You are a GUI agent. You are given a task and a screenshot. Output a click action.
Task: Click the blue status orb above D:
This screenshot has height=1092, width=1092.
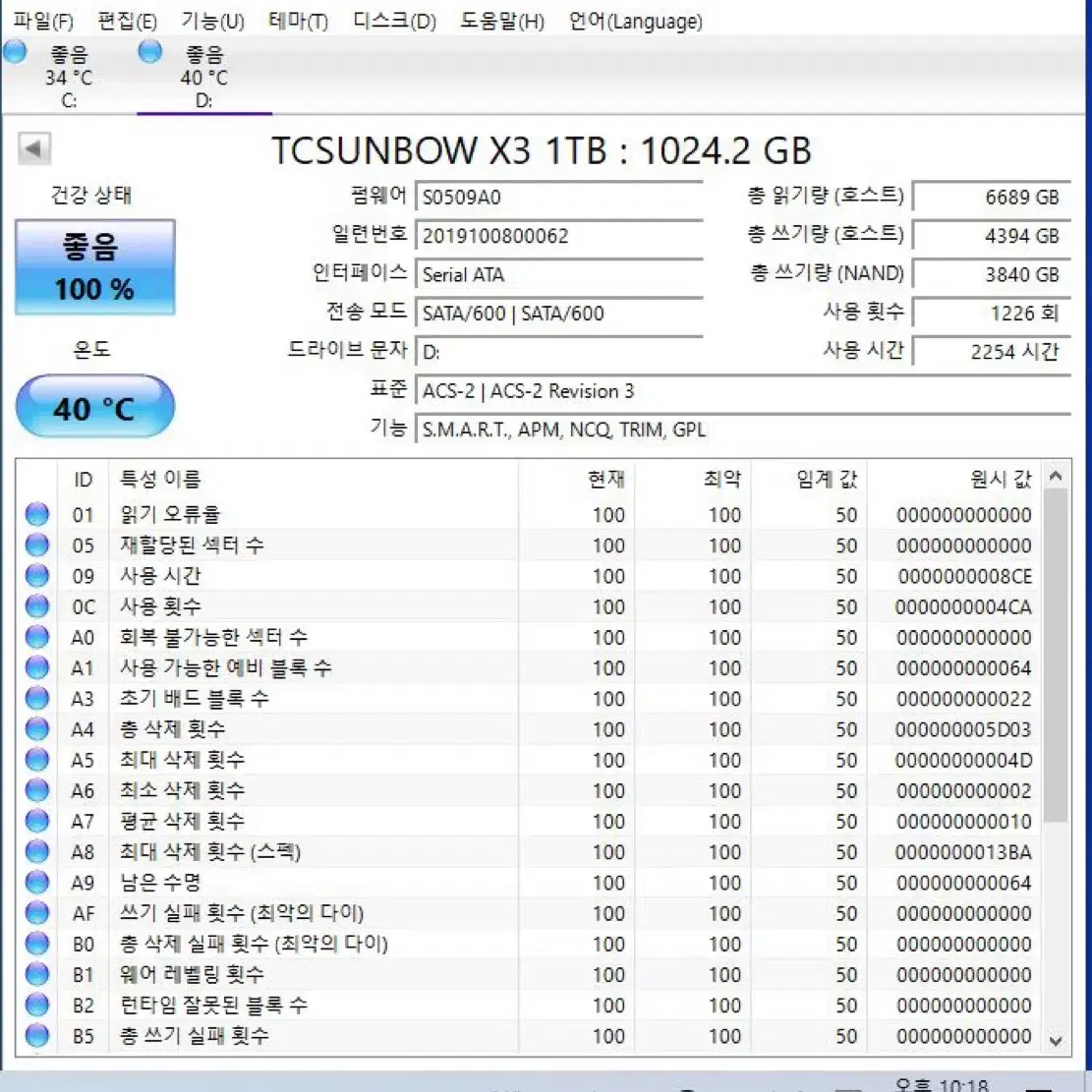[x=149, y=52]
